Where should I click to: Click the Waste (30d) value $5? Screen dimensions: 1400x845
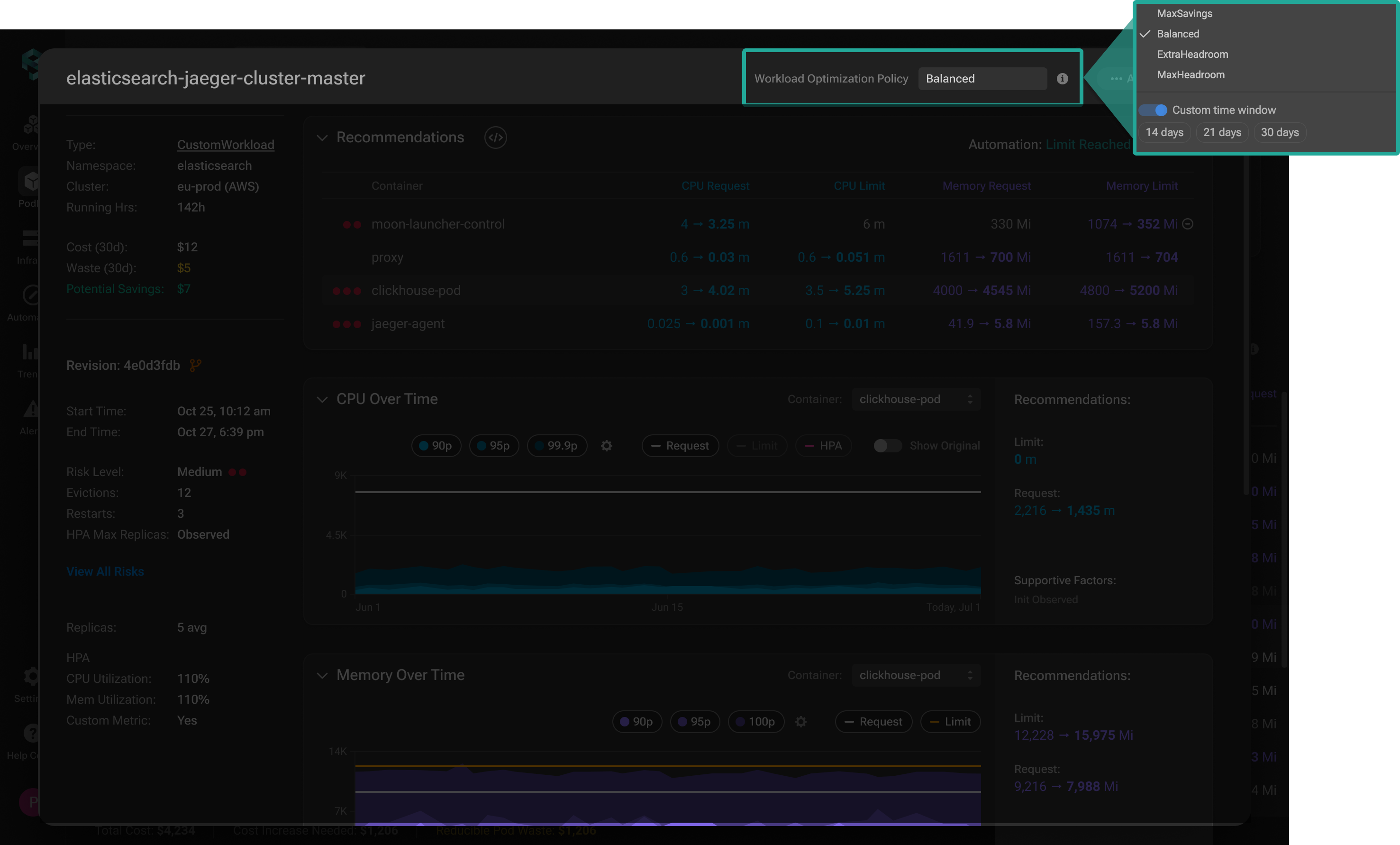coord(183,268)
